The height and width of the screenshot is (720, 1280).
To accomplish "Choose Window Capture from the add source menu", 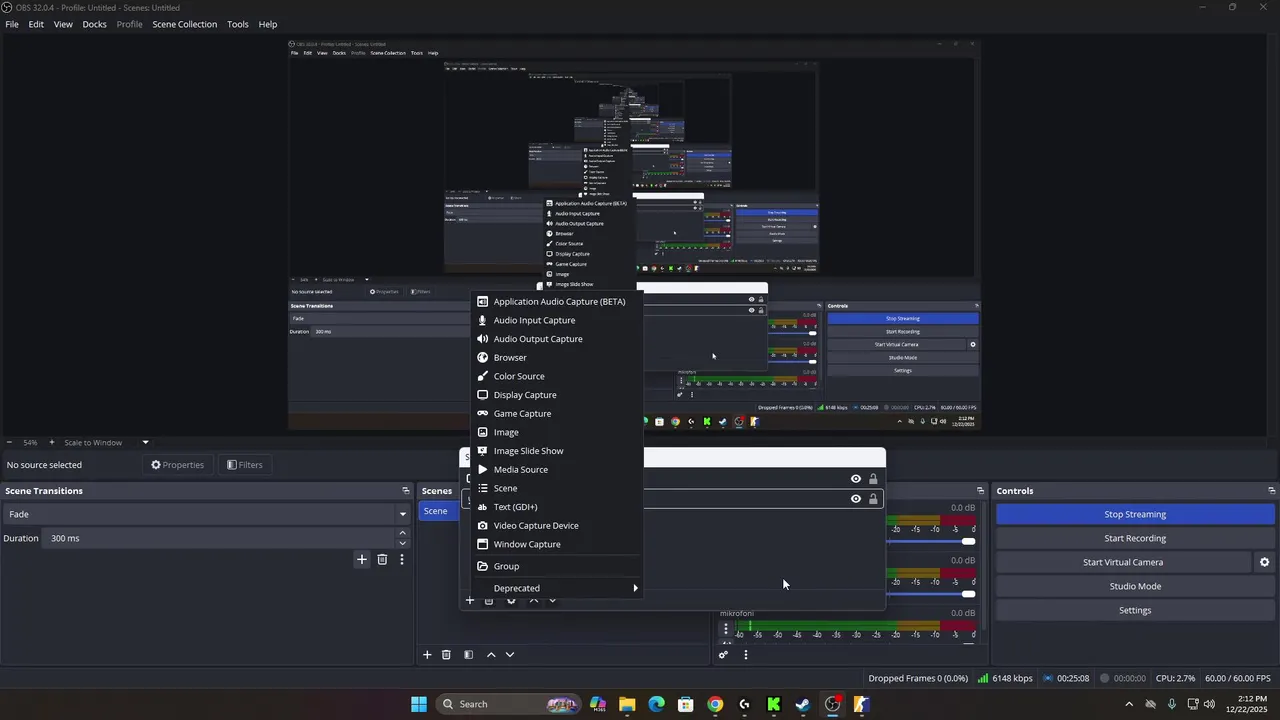I will click(557, 544).
